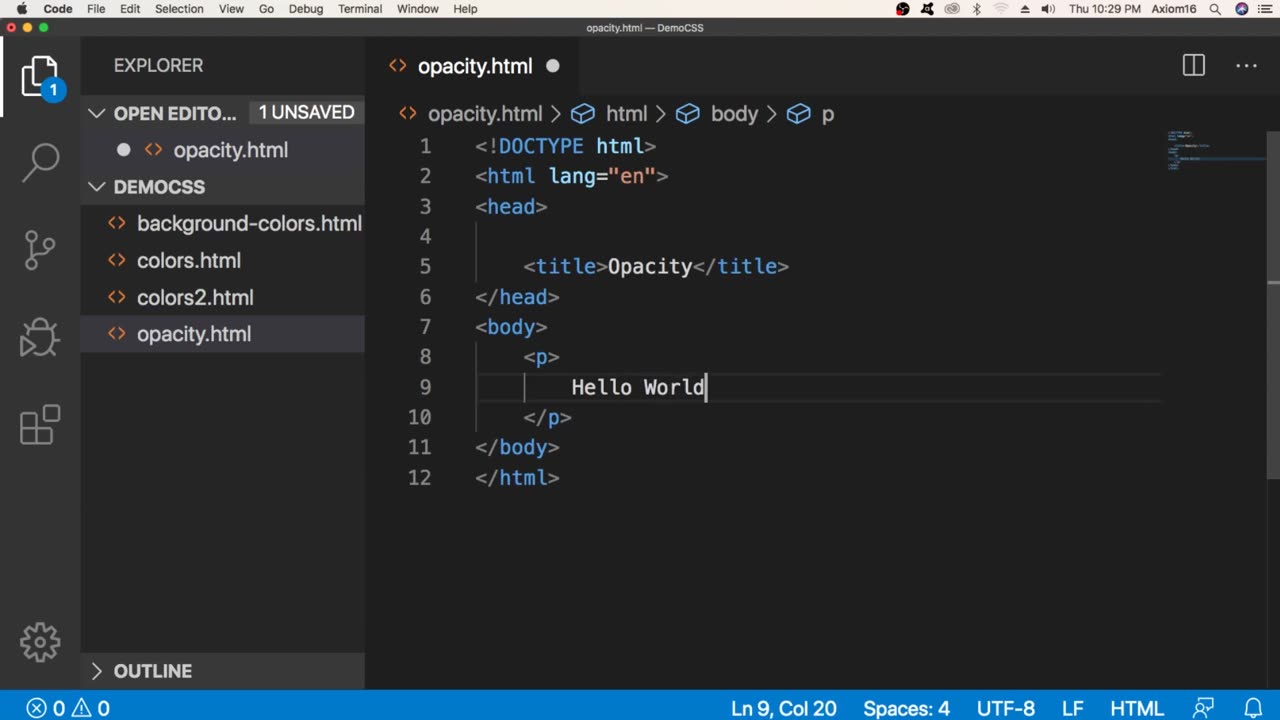1280x720 pixels.
Task: Click the Wi-Fi icon in menu bar
Action: (1001, 9)
